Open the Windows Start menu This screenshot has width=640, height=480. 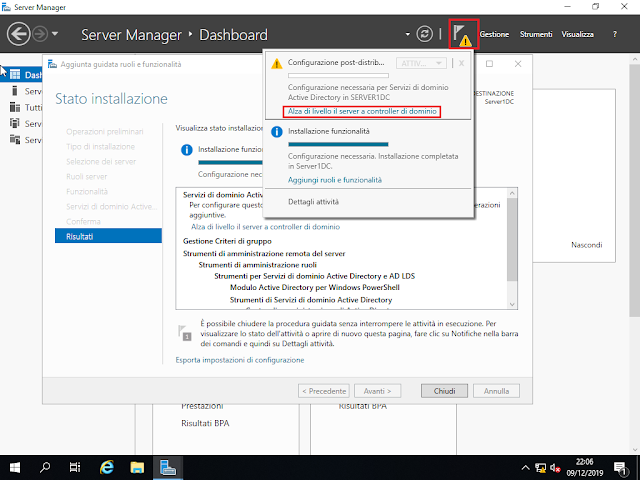coord(15,467)
